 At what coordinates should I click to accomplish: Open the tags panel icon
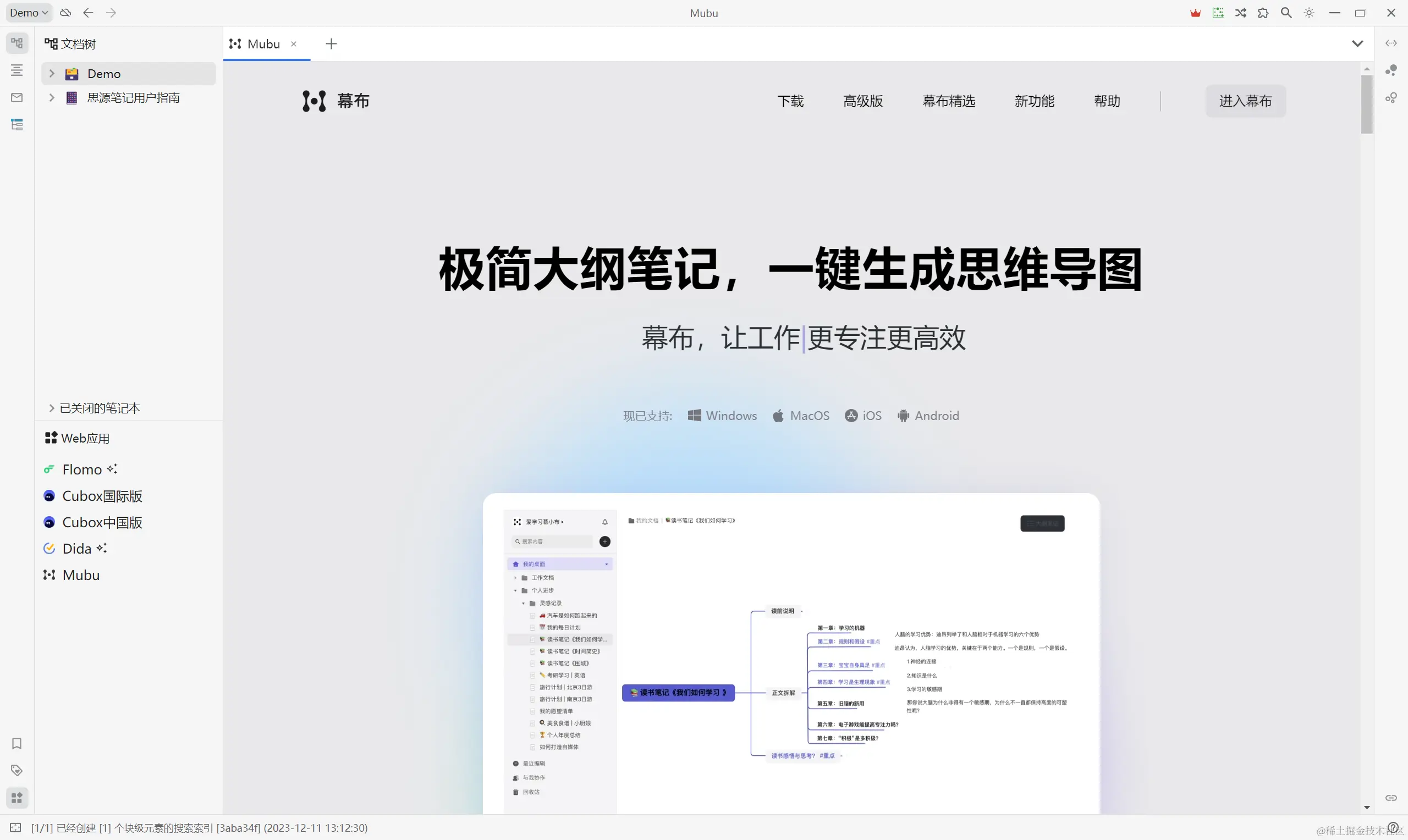(17, 770)
